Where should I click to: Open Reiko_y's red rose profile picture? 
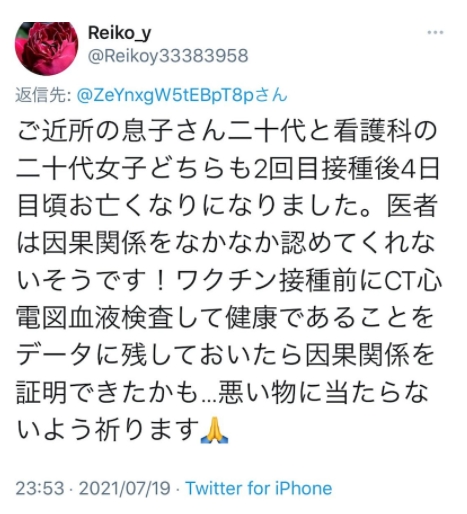46,48
